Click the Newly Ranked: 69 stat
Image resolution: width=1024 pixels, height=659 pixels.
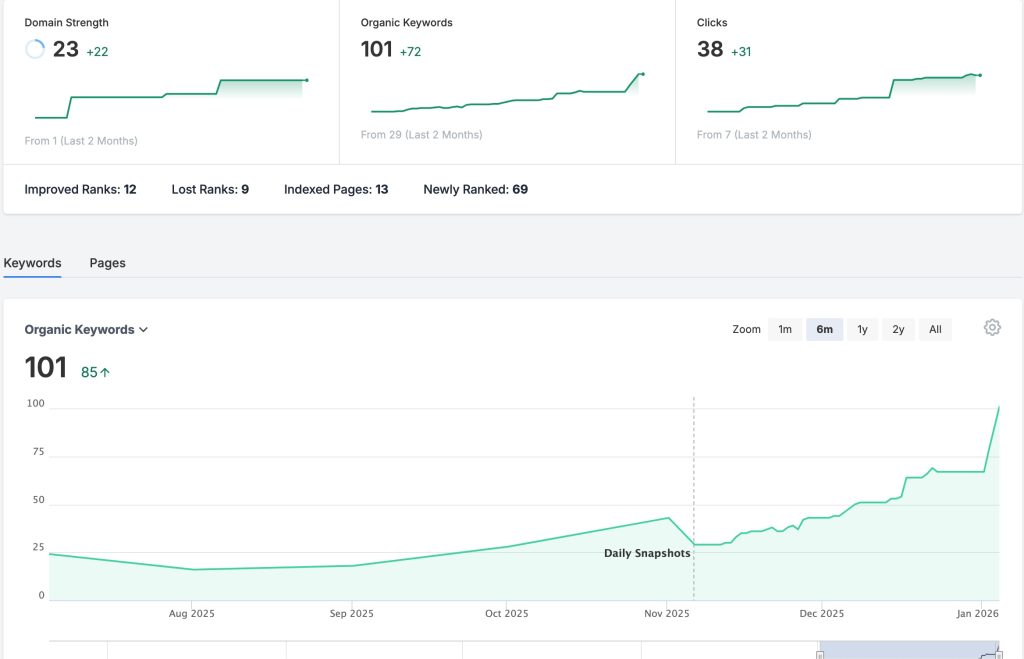pyautogui.click(x=475, y=189)
